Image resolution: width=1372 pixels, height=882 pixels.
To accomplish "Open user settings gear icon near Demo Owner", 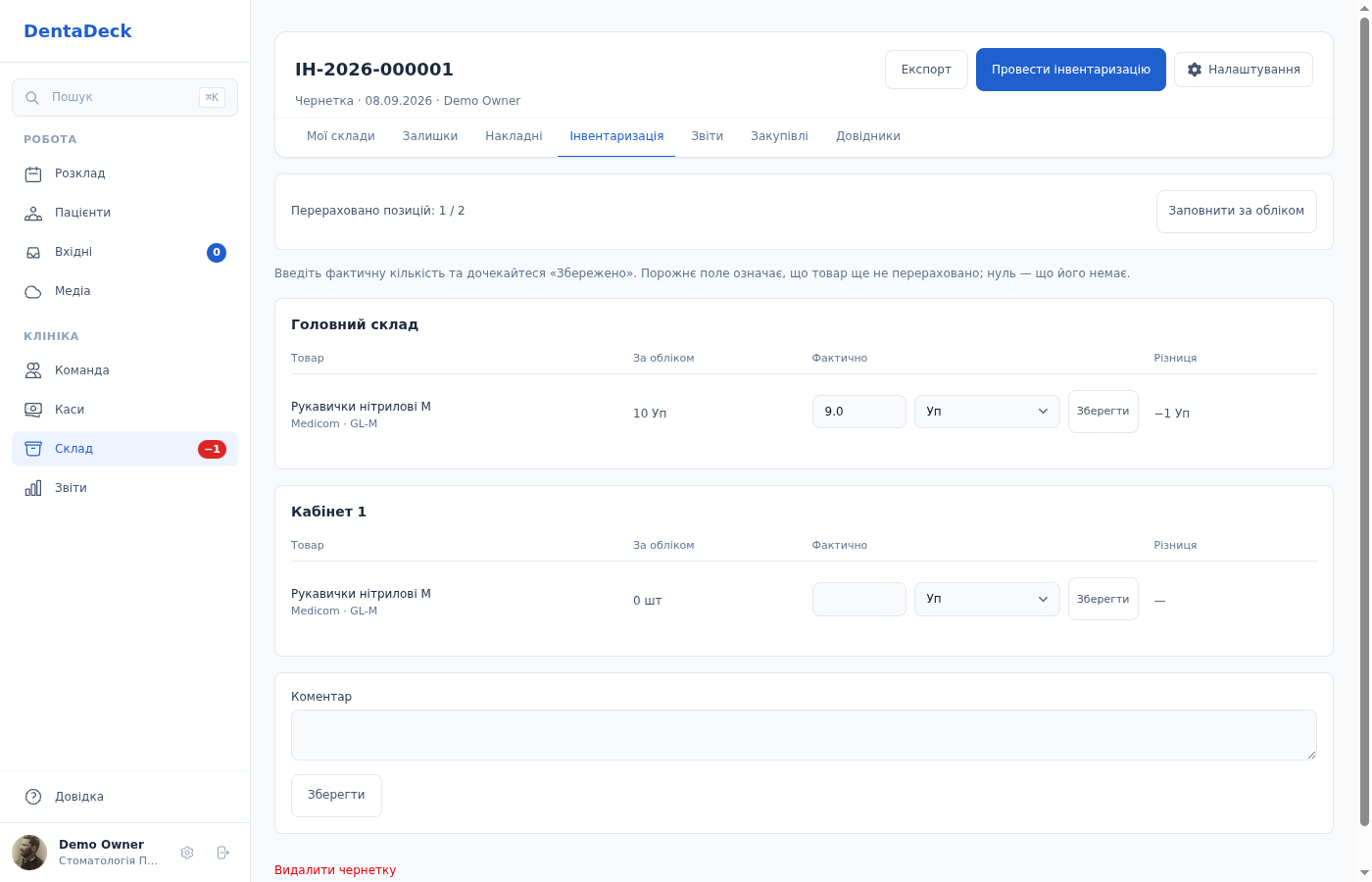I will click(187, 853).
